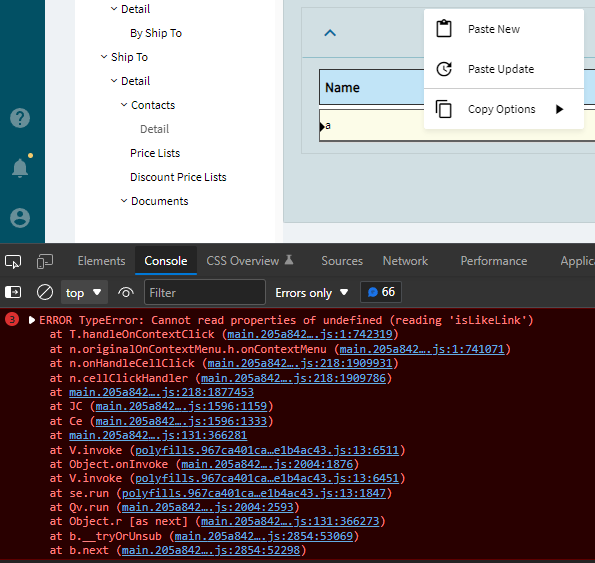The height and width of the screenshot is (563, 595).
Task: Open the top context dropdown
Action: (x=84, y=293)
